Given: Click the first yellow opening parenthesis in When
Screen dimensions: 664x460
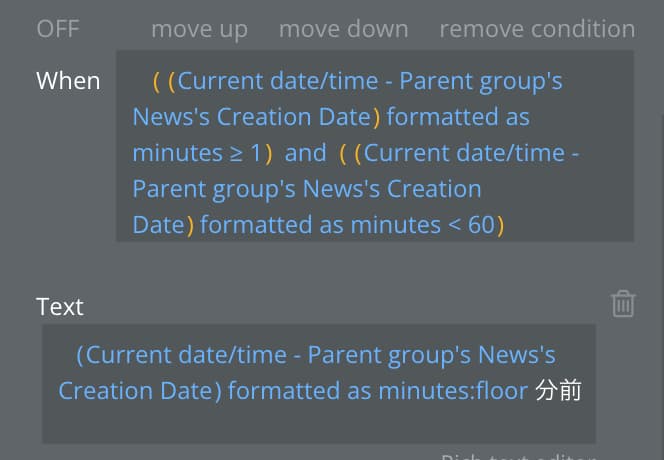Looking at the screenshot, I should click(x=156, y=82).
